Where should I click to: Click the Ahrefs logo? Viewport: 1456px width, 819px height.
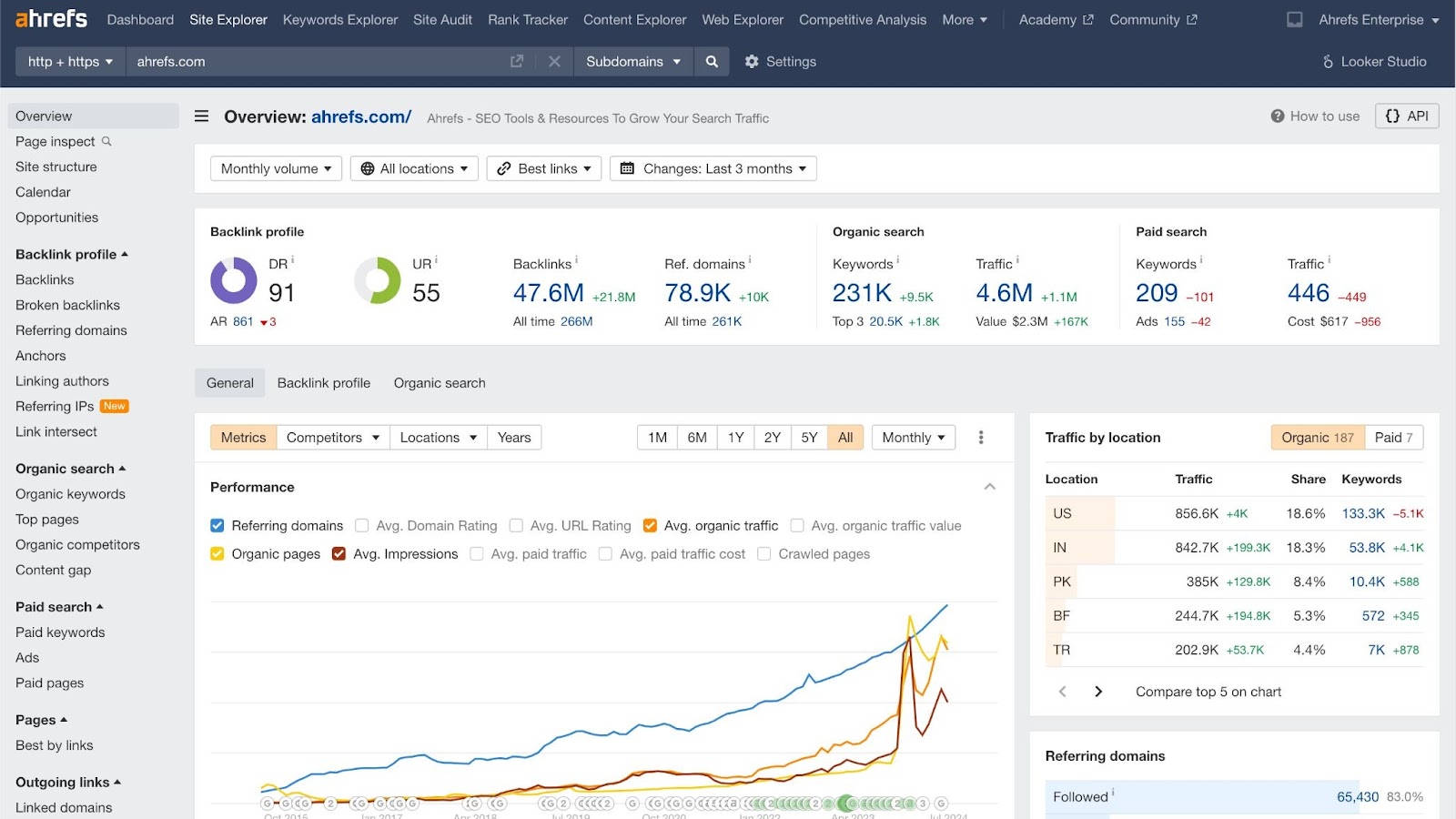52,18
